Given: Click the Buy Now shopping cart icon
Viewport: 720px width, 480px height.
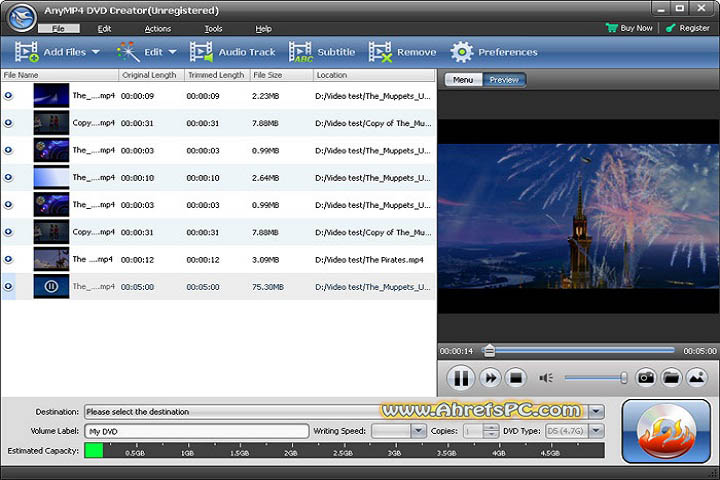Looking at the screenshot, I should pyautogui.click(x=612, y=28).
